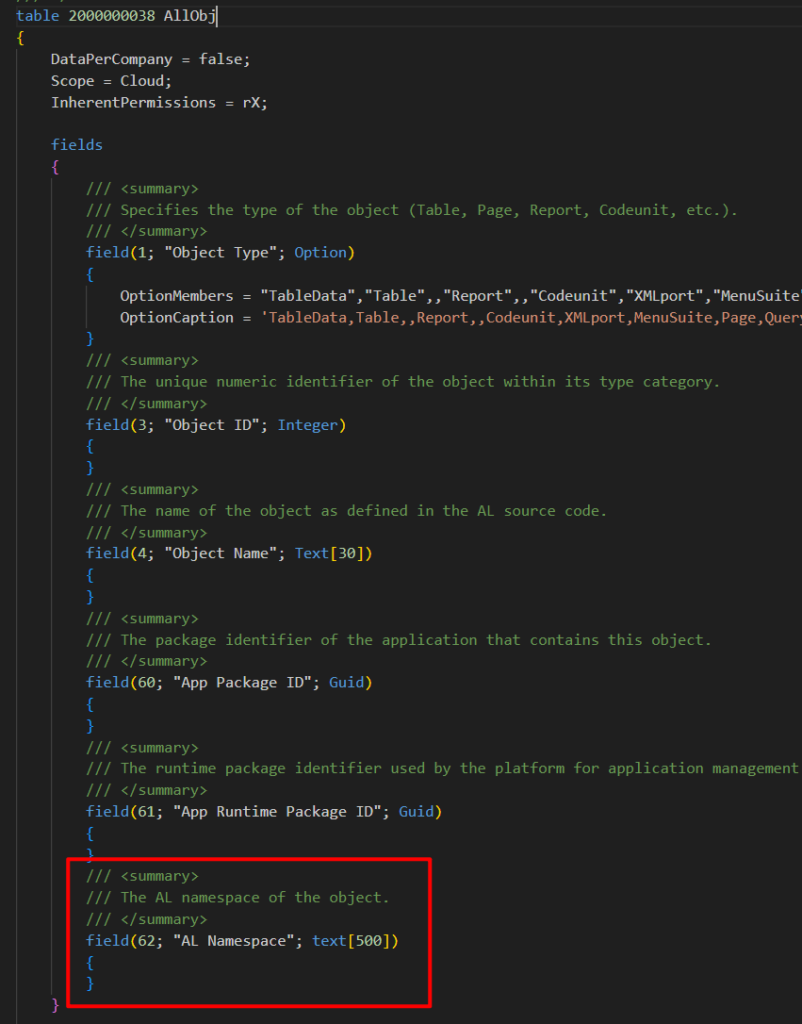Click the Text[30] data type
Screen dimensions: 802x1024
coord(333,553)
